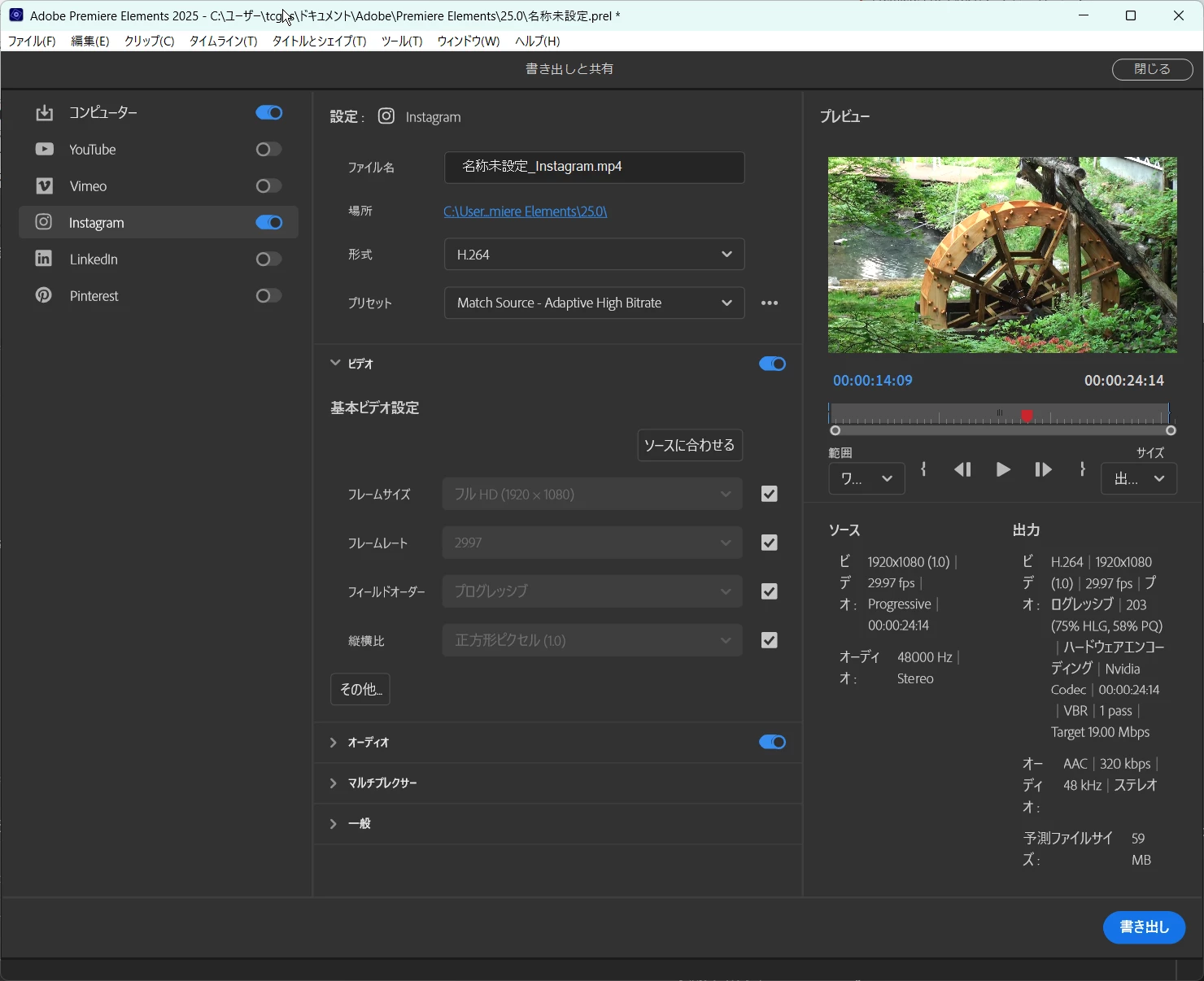1204x981 pixels.
Task: Uncheck the 縦横比 match-source checkbox
Action: point(769,640)
